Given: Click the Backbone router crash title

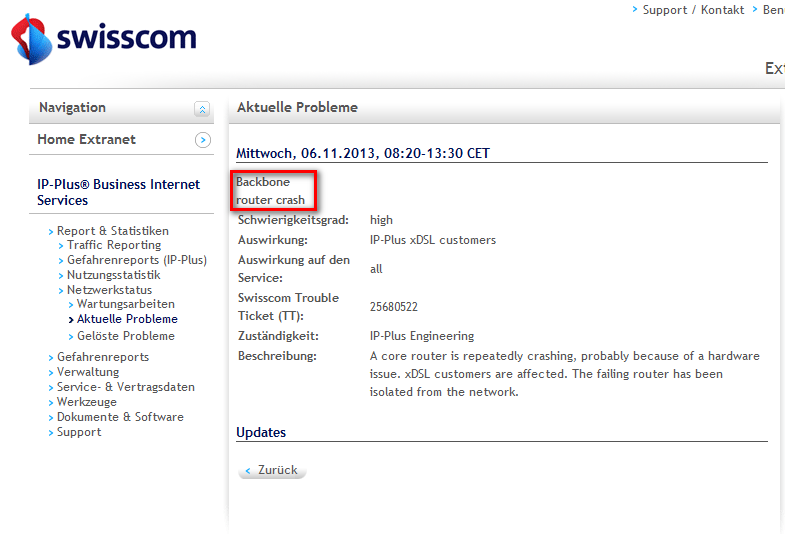Looking at the screenshot, I should click(x=271, y=191).
